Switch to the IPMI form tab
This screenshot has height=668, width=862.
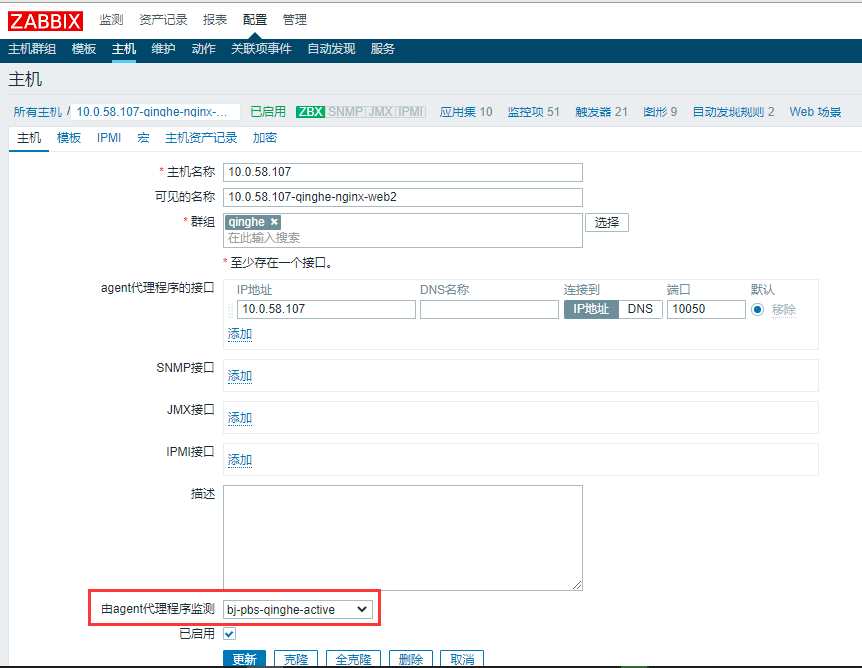pos(109,138)
